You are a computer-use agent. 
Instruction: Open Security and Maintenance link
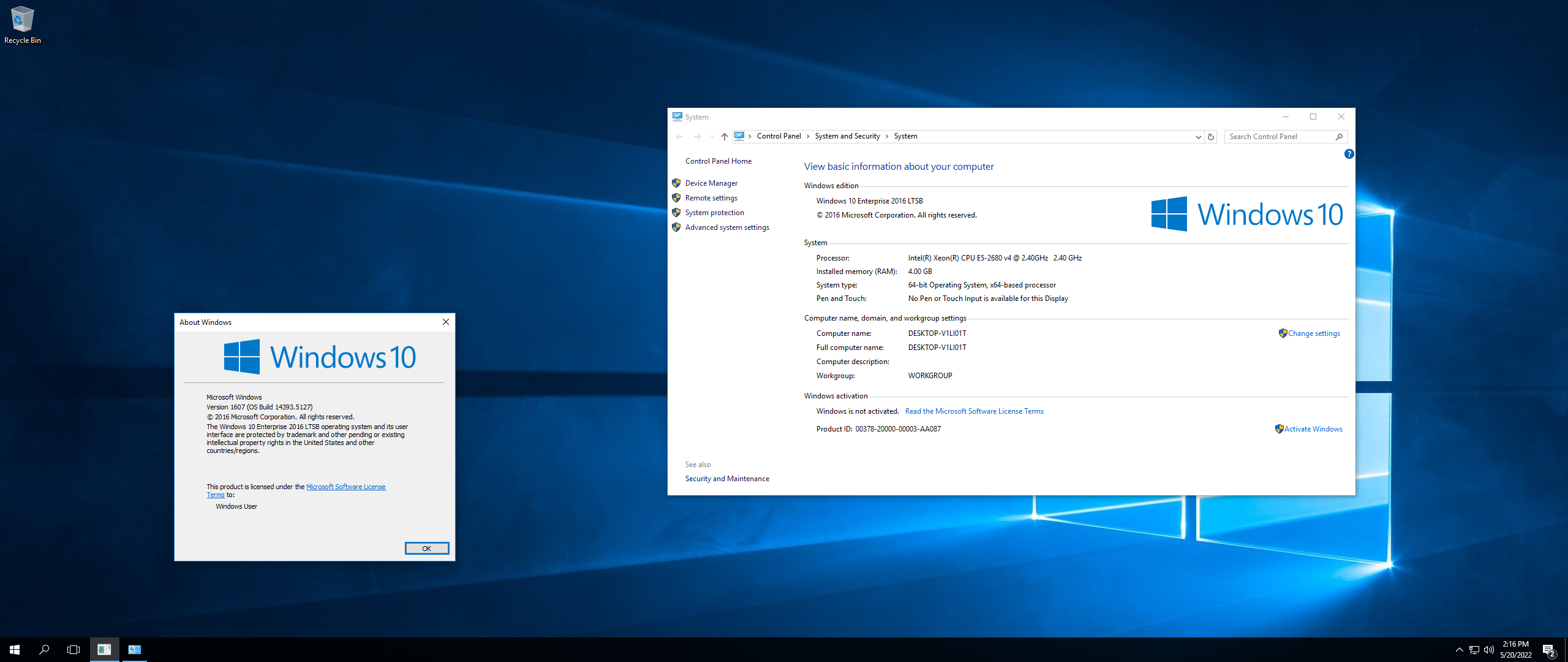click(727, 479)
